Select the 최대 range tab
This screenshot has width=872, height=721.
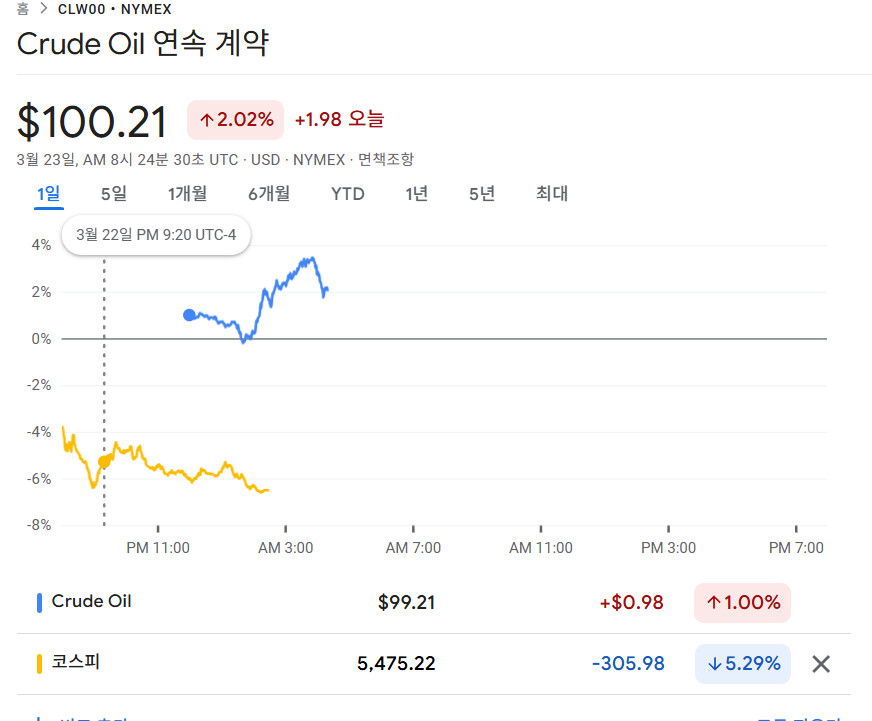(x=552, y=194)
